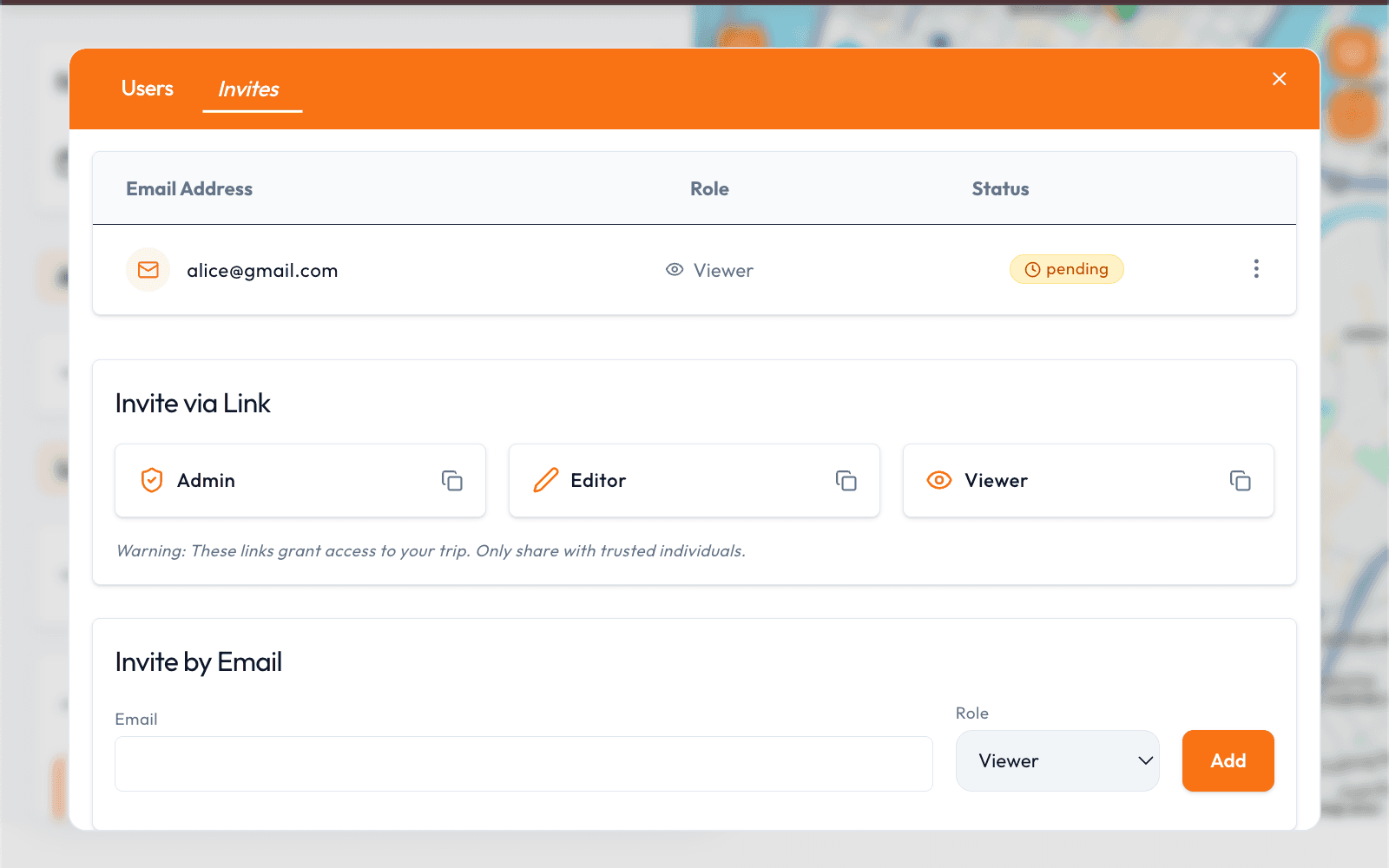Image resolution: width=1389 pixels, height=868 pixels.
Task: Close the invites dialog
Action: (1280, 79)
